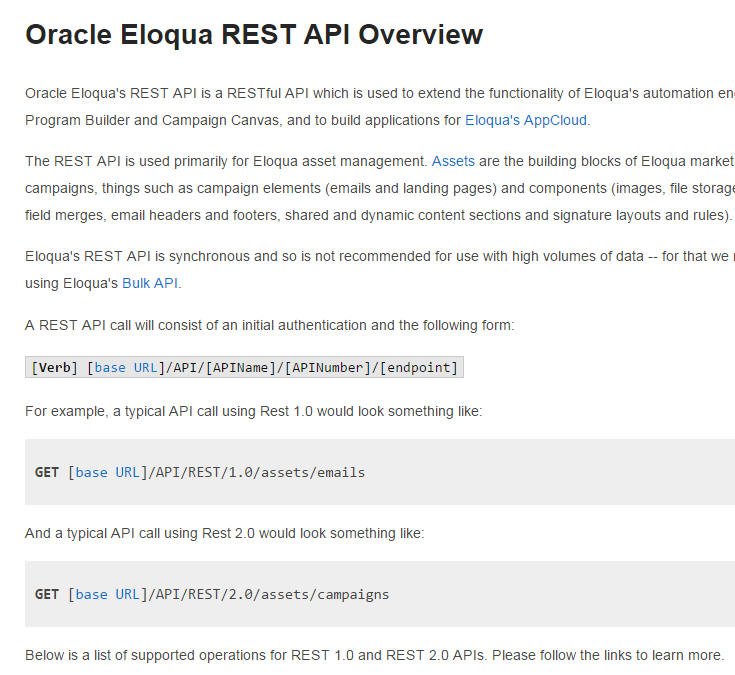Click the 'Below is a list of supported operations' sentence
The width and height of the screenshot is (735, 675).
click(x=374, y=655)
